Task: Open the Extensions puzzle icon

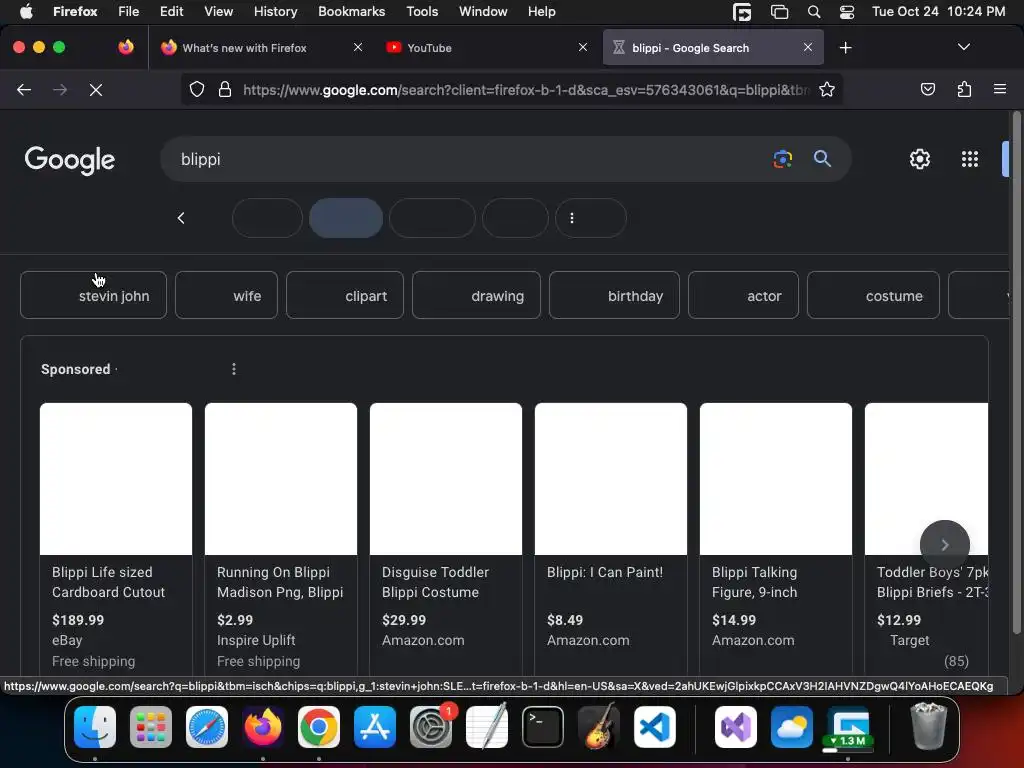Action: pyautogui.click(x=964, y=89)
